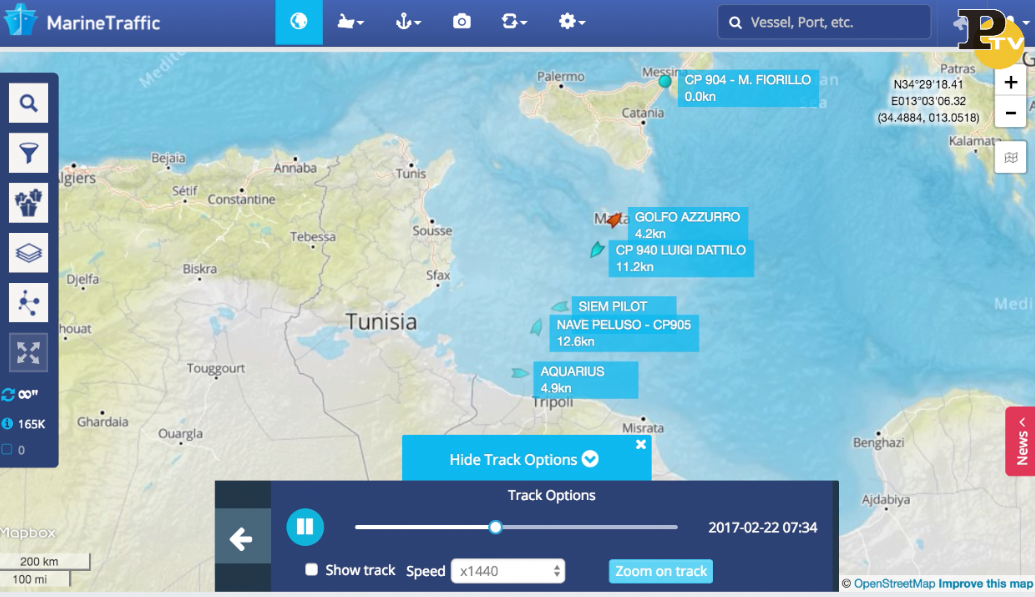This screenshot has width=1035, height=597.
Task: Collapse the Hide Track Options tab
Action: (x=524, y=459)
